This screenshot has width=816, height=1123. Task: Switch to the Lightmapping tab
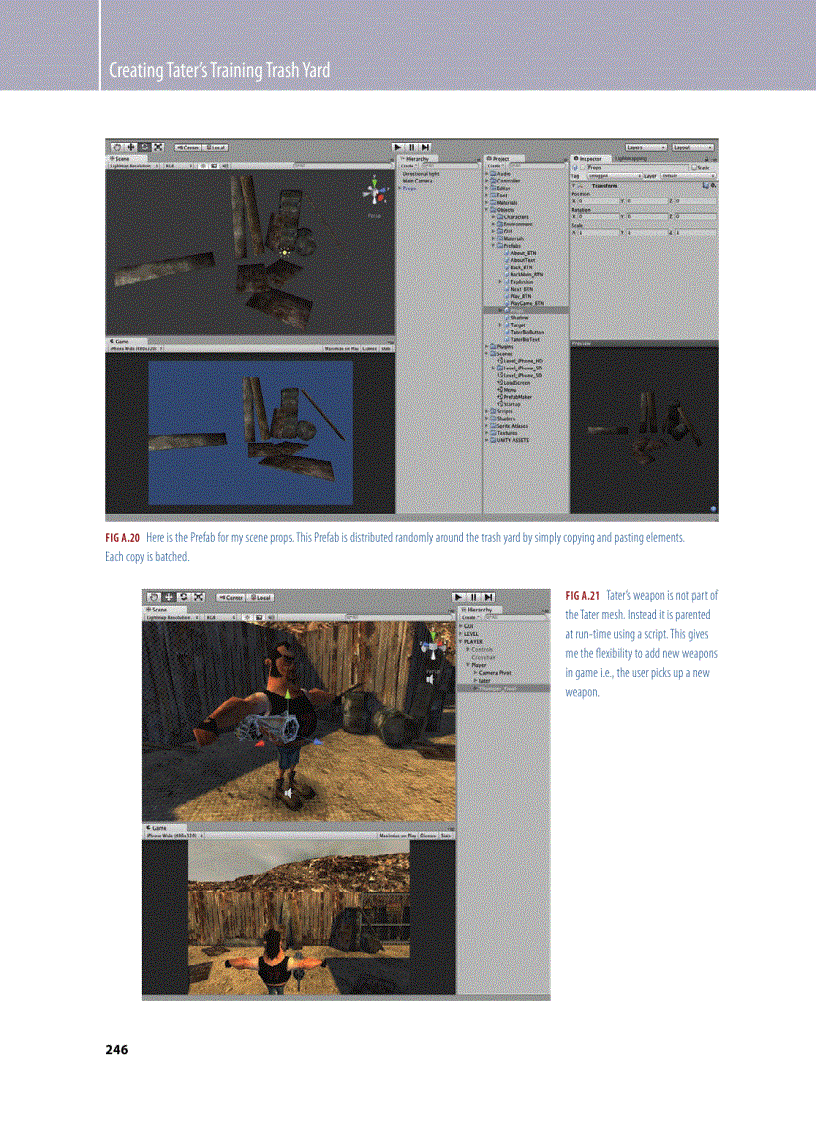coord(631,158)
